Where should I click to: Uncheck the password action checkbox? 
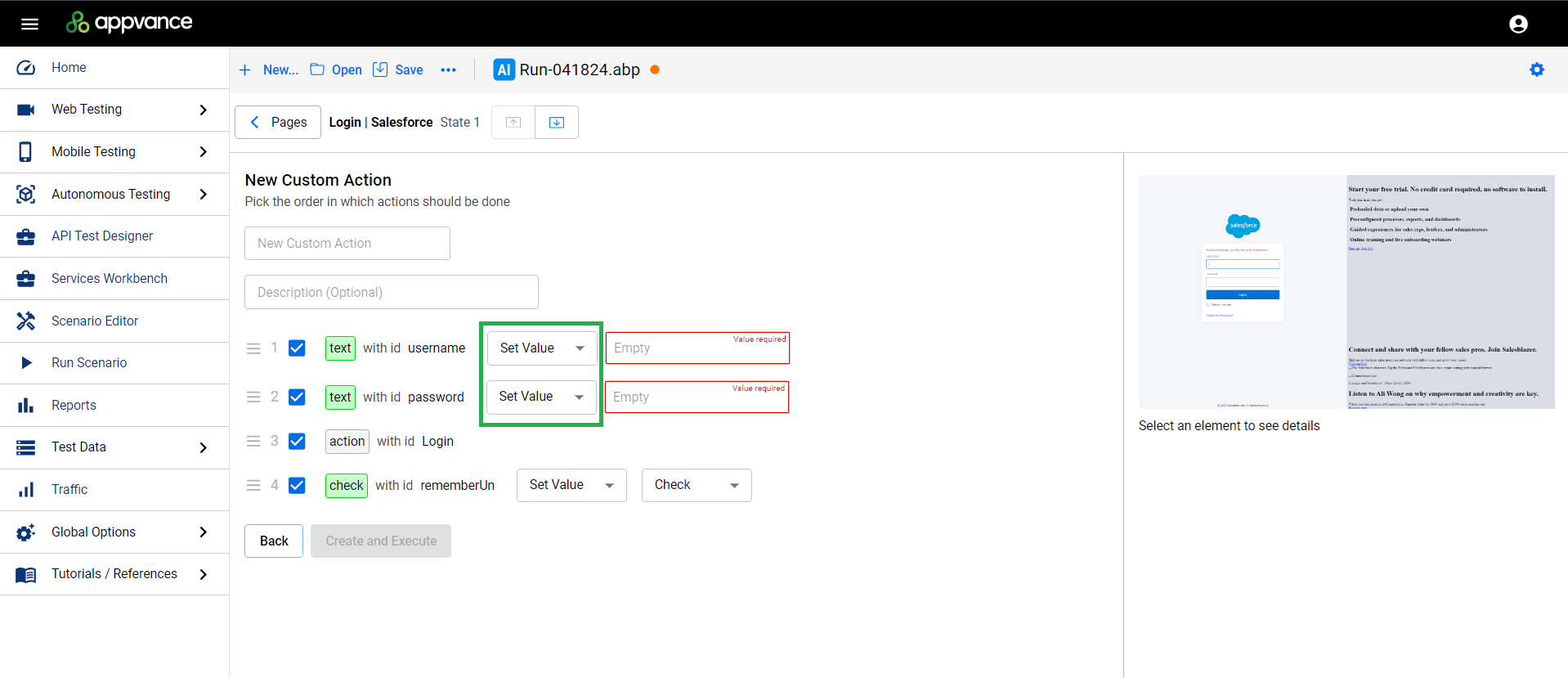click(297, 397)
